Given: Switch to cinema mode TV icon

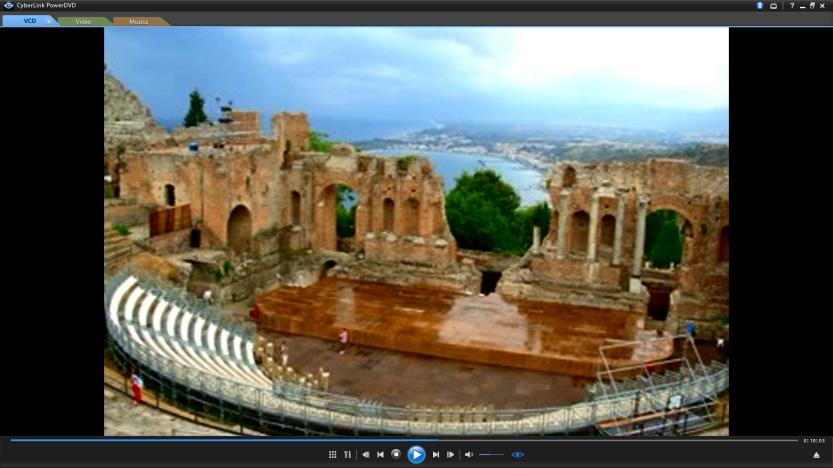Looking at the screenshot, I should (x=774, y=6).
